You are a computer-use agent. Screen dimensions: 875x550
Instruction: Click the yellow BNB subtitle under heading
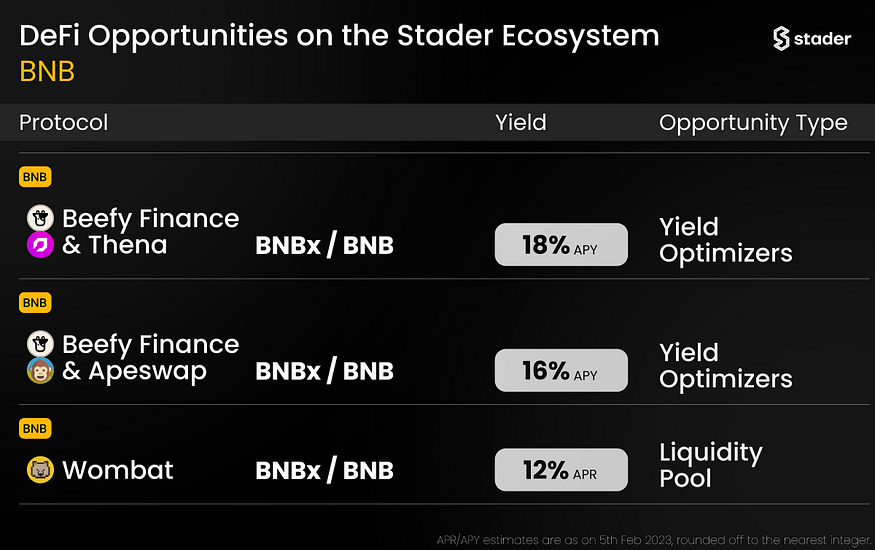[47, 72]
